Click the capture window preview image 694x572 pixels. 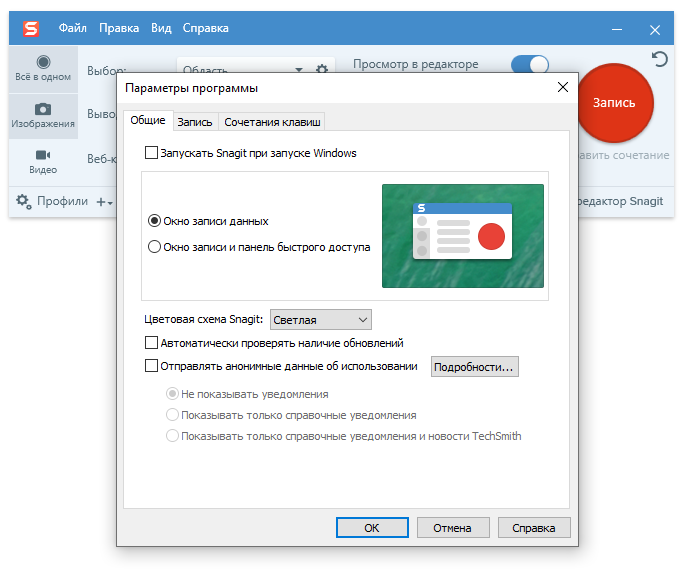coord(463,236)
